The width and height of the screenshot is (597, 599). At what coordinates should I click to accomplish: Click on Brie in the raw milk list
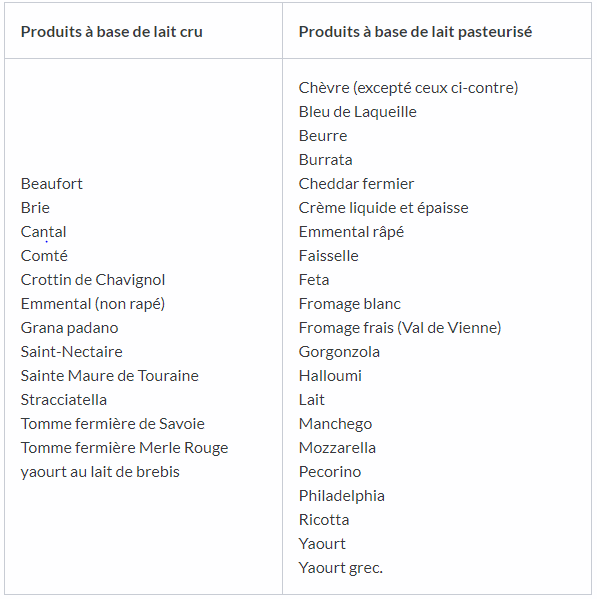(x=35, y=208)
